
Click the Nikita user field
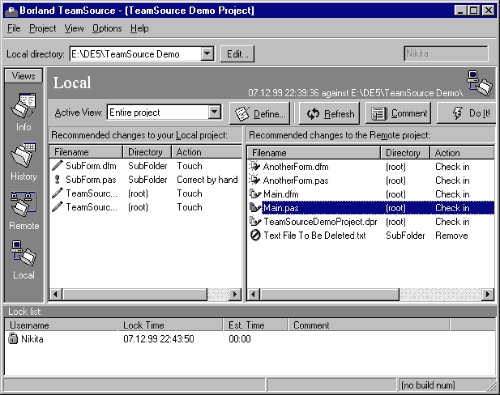(446, 54)
